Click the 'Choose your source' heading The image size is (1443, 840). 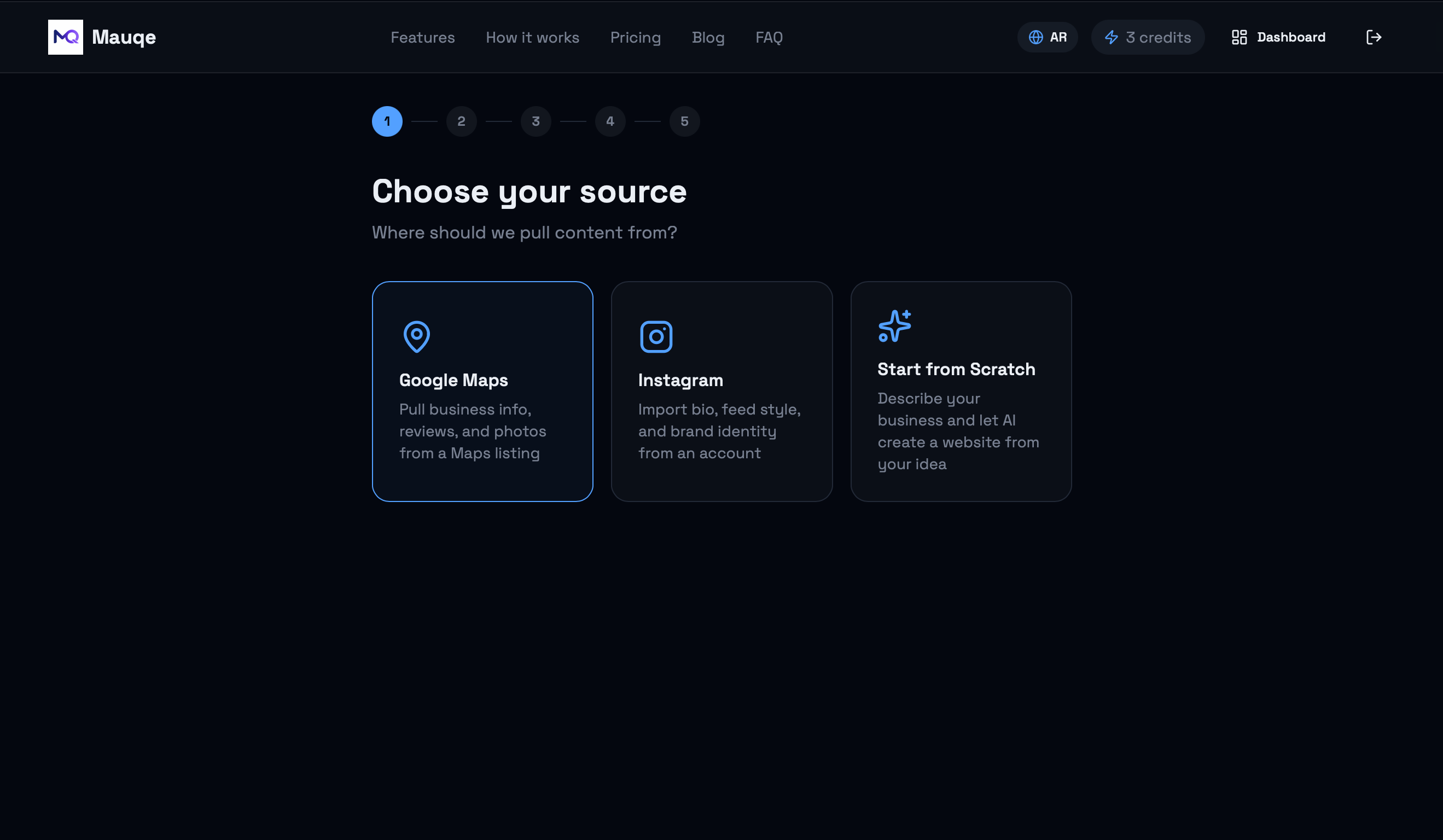click(x=529, y=192)
